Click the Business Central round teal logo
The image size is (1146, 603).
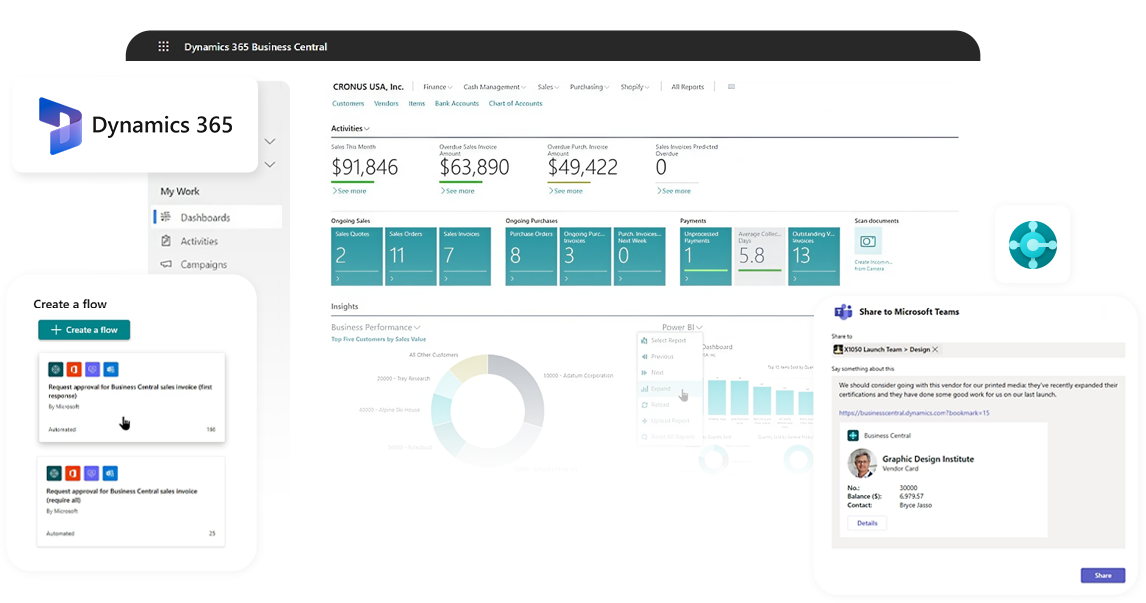pos(1033,245)
